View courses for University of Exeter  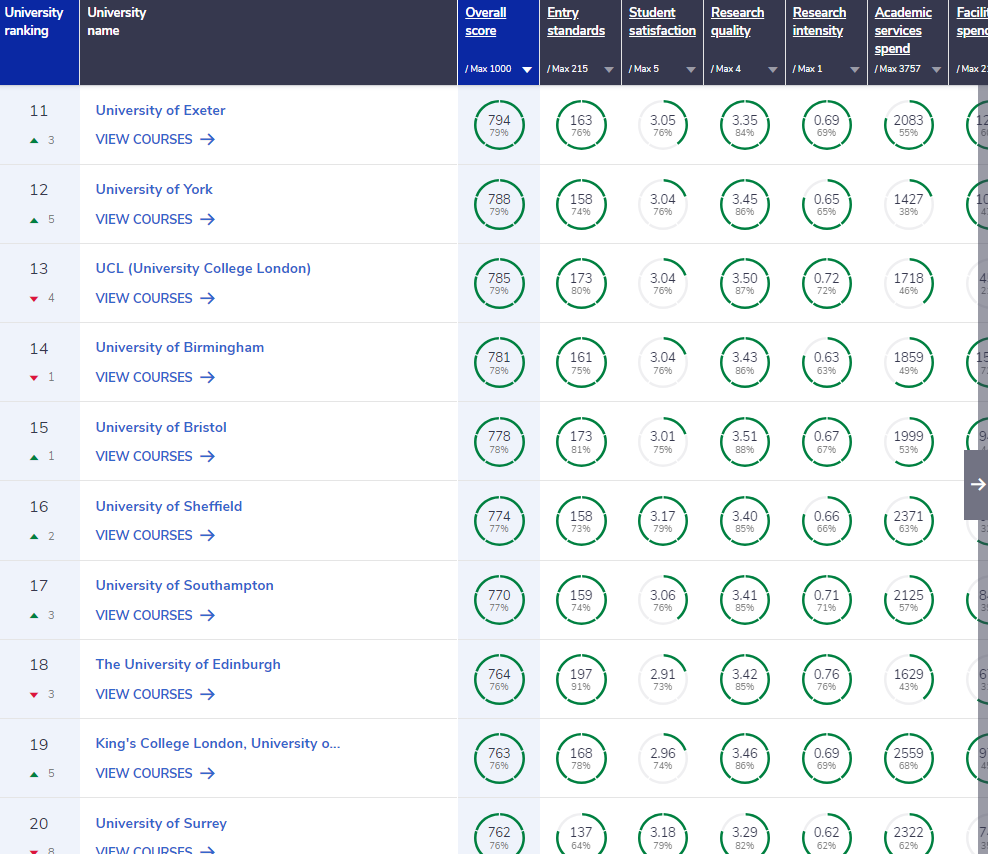point(155,139)
